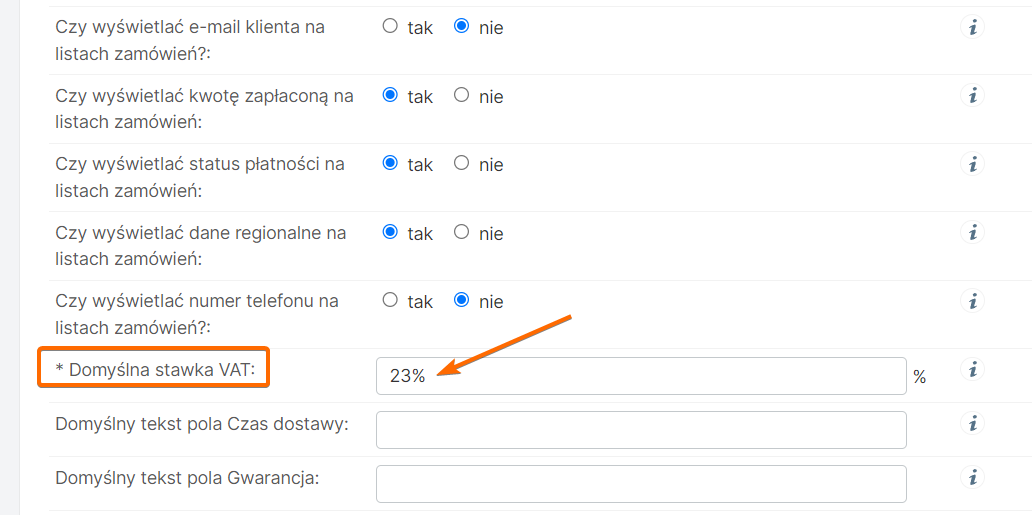Open info icon for Czas dostawy field
This screenshot has height=515, width=1032.
tap(972, 423)
